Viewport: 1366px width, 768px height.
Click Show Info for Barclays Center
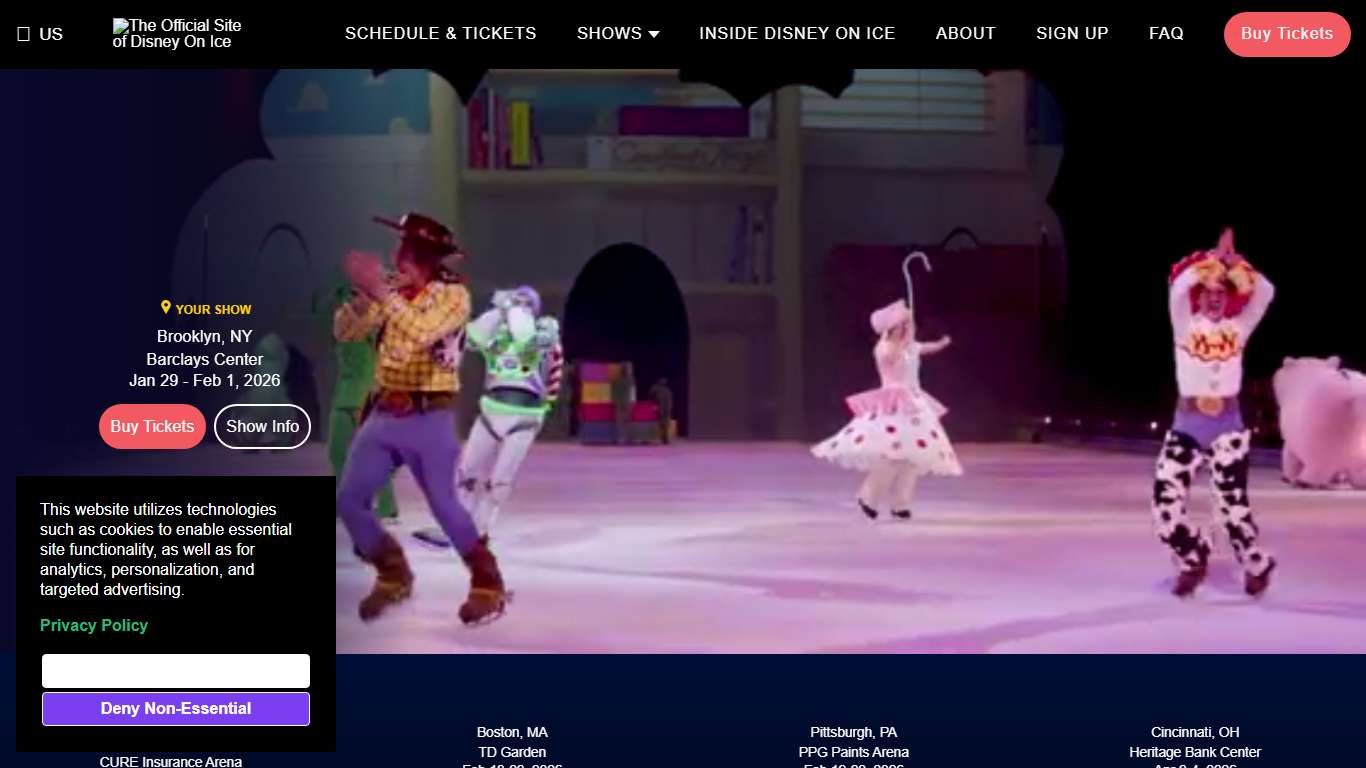[262, 426]
